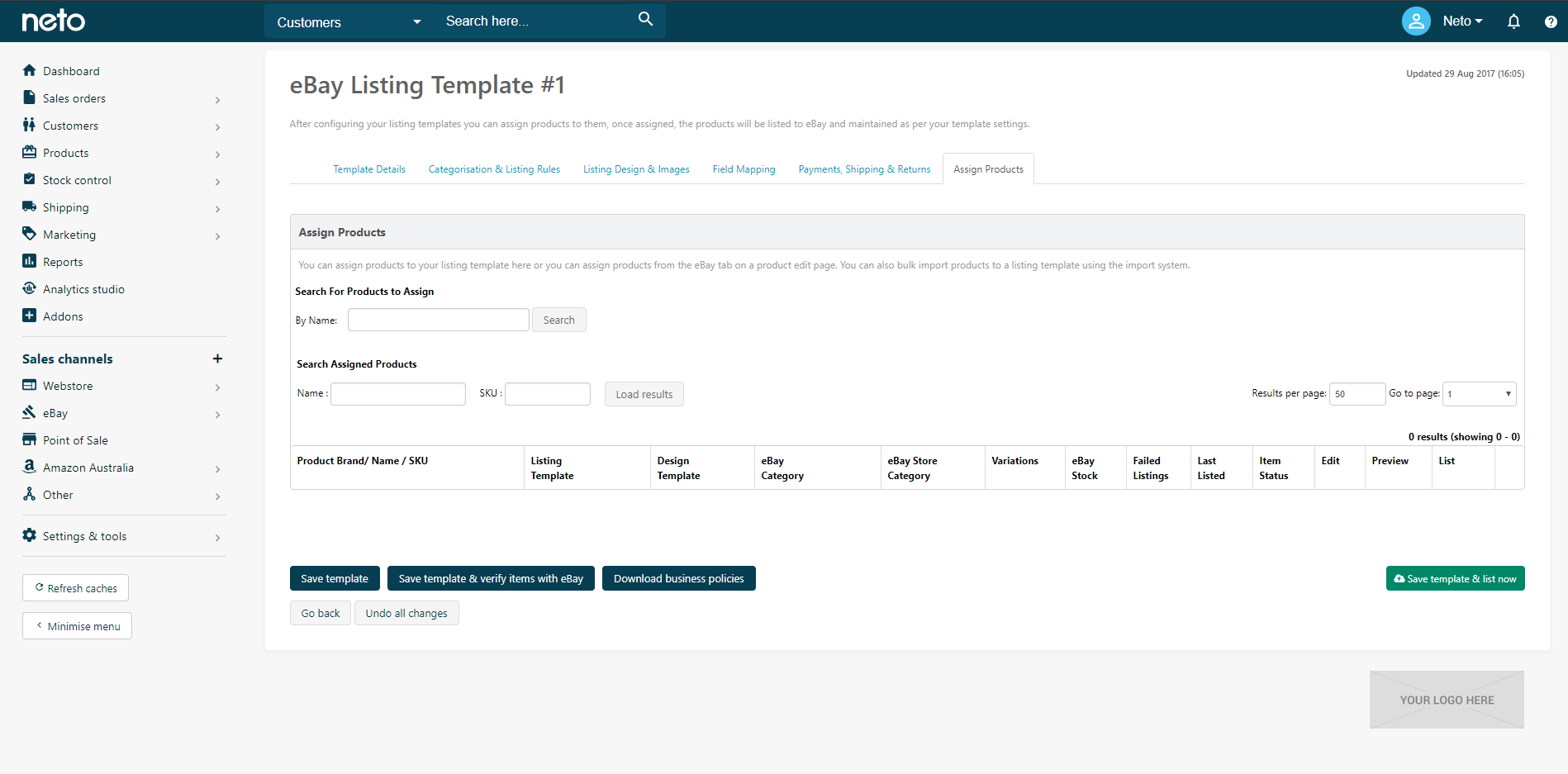This screenshot has width=1568, height=774.
Task: Click the Reports chart icon
Action: 30,261
